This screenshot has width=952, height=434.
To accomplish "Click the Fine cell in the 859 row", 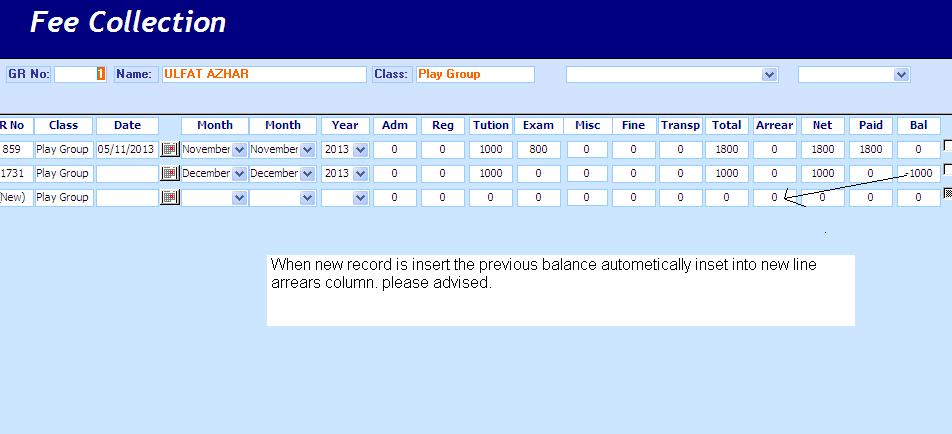I will [633, 149].
